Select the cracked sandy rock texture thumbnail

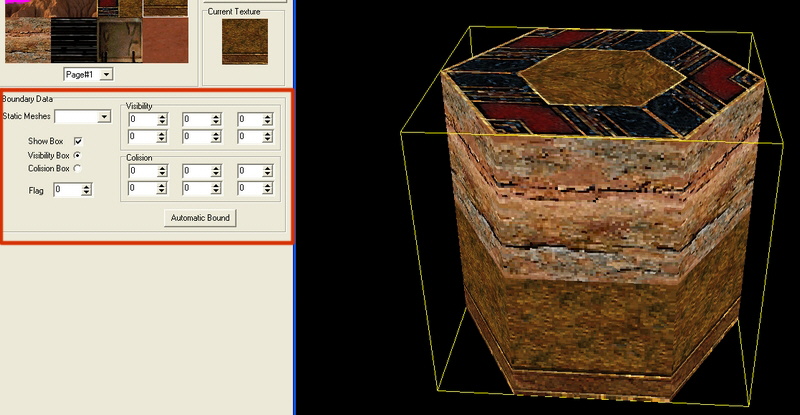(27, 38)
